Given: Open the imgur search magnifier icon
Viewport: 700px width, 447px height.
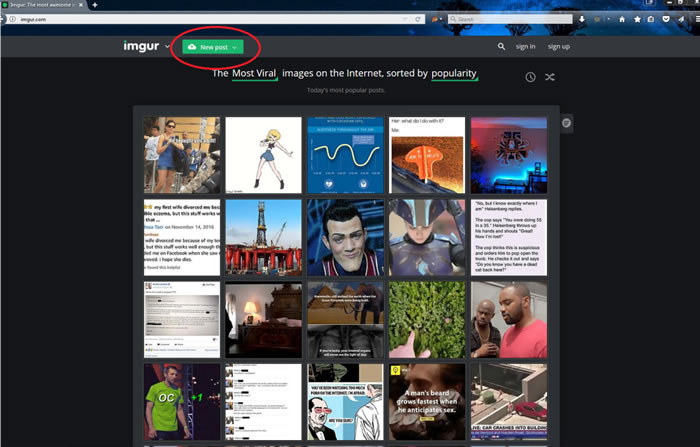Looking at the screenshot, I should 501,46.
